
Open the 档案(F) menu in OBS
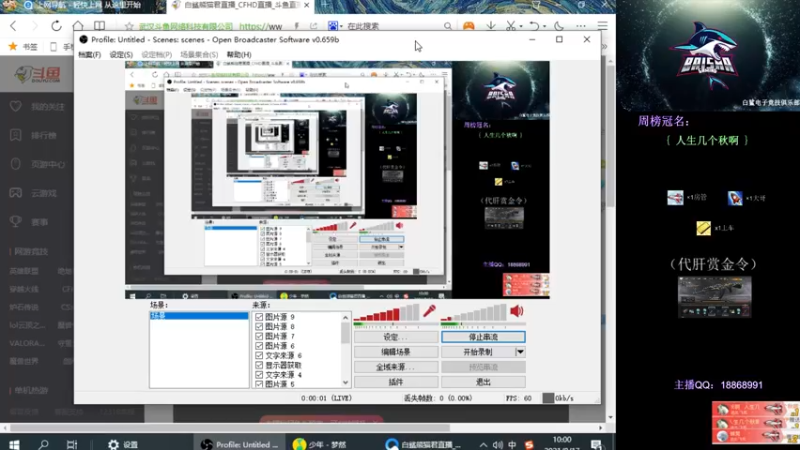click(89, 55)
